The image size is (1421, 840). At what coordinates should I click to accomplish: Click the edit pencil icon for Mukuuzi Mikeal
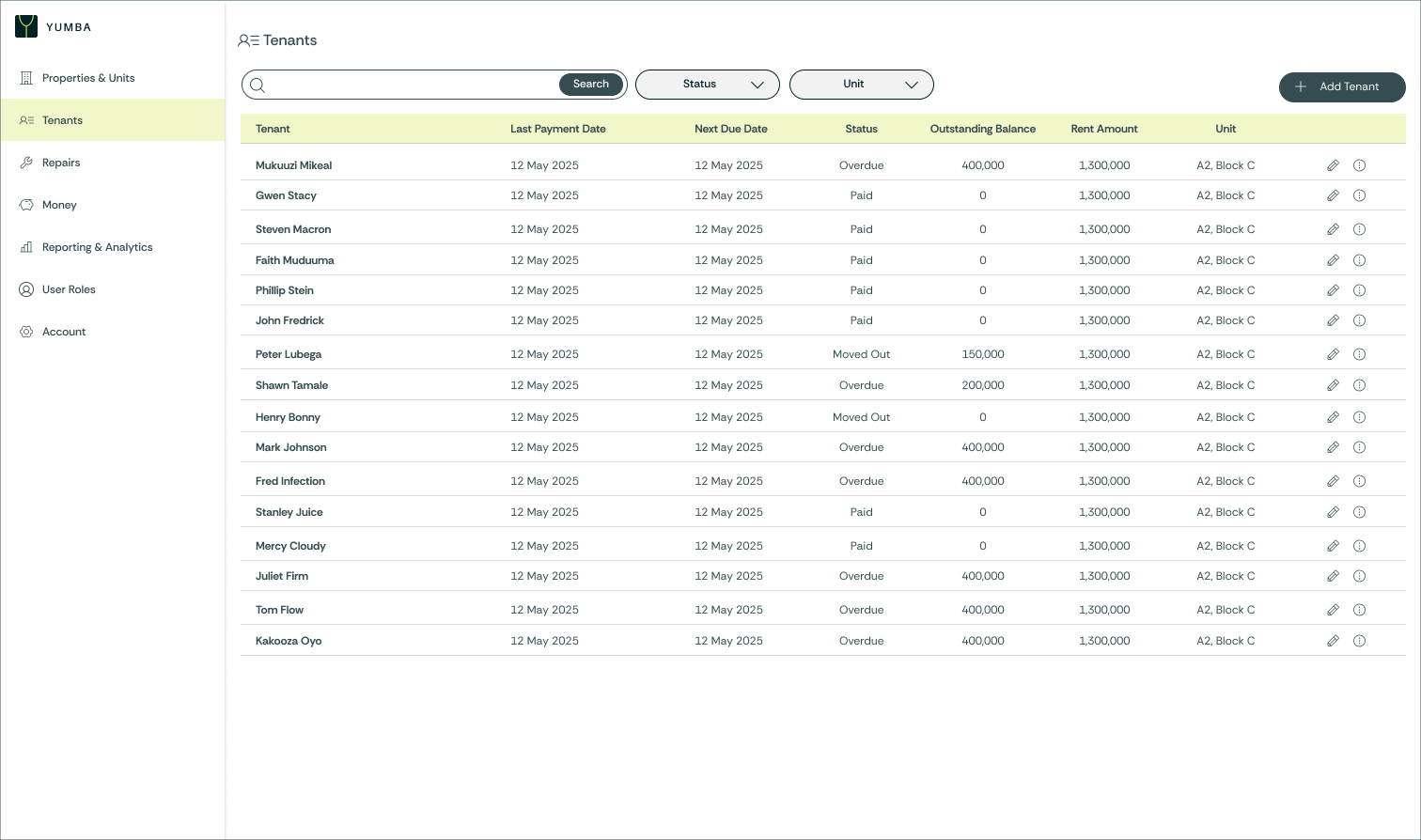(1333, 165)
